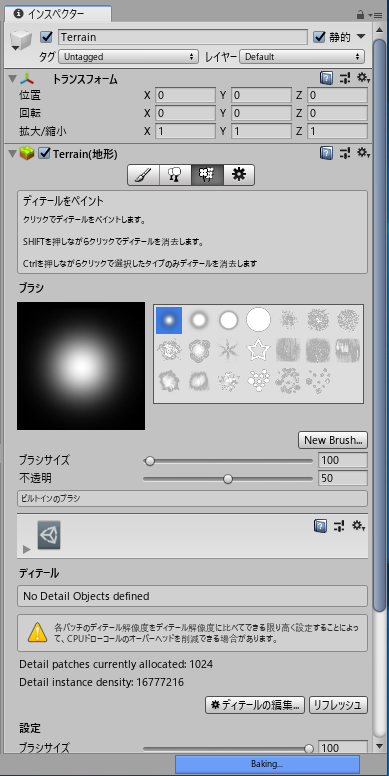
Task: Collapse the Terrain(地形) component foldout
Action: 12,154
